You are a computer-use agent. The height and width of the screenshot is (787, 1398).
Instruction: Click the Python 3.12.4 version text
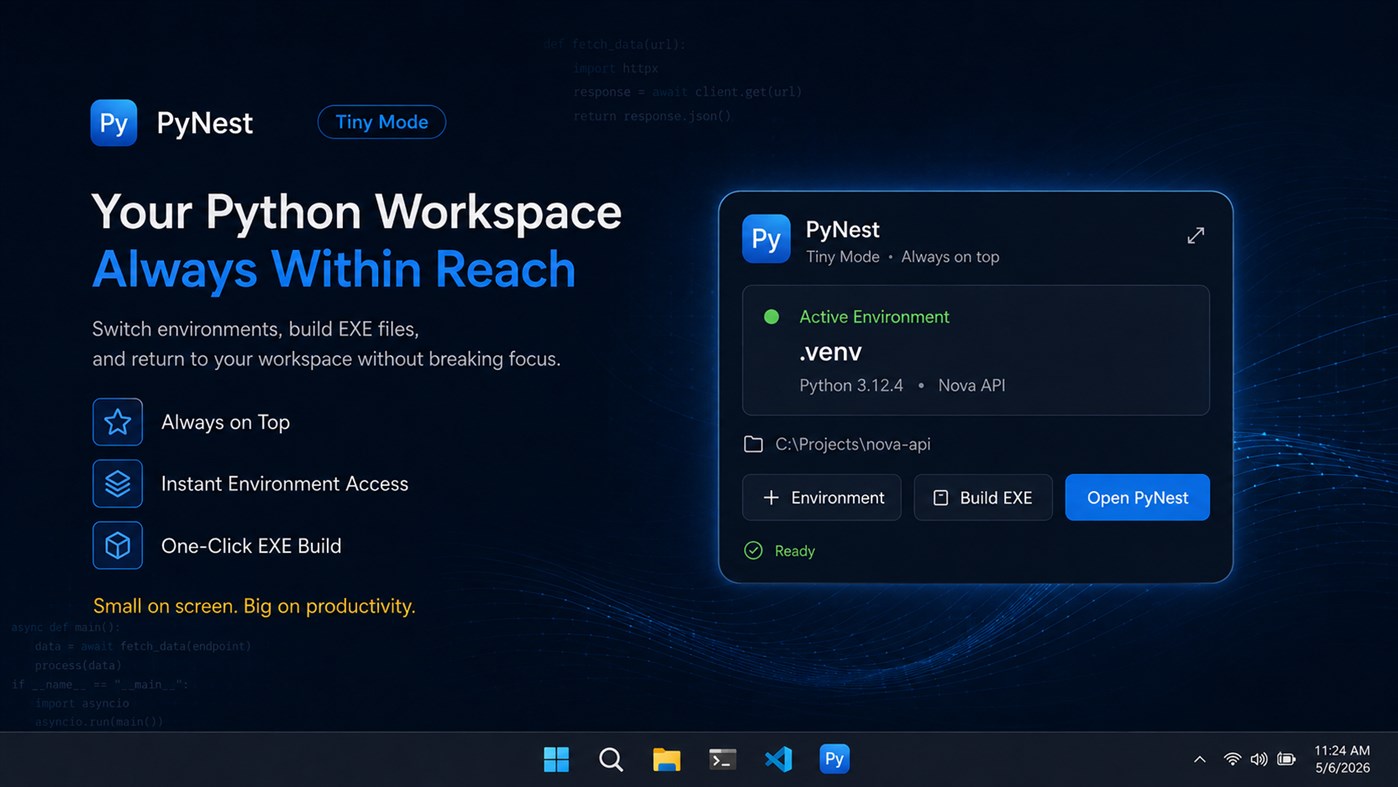coord(851,385)
